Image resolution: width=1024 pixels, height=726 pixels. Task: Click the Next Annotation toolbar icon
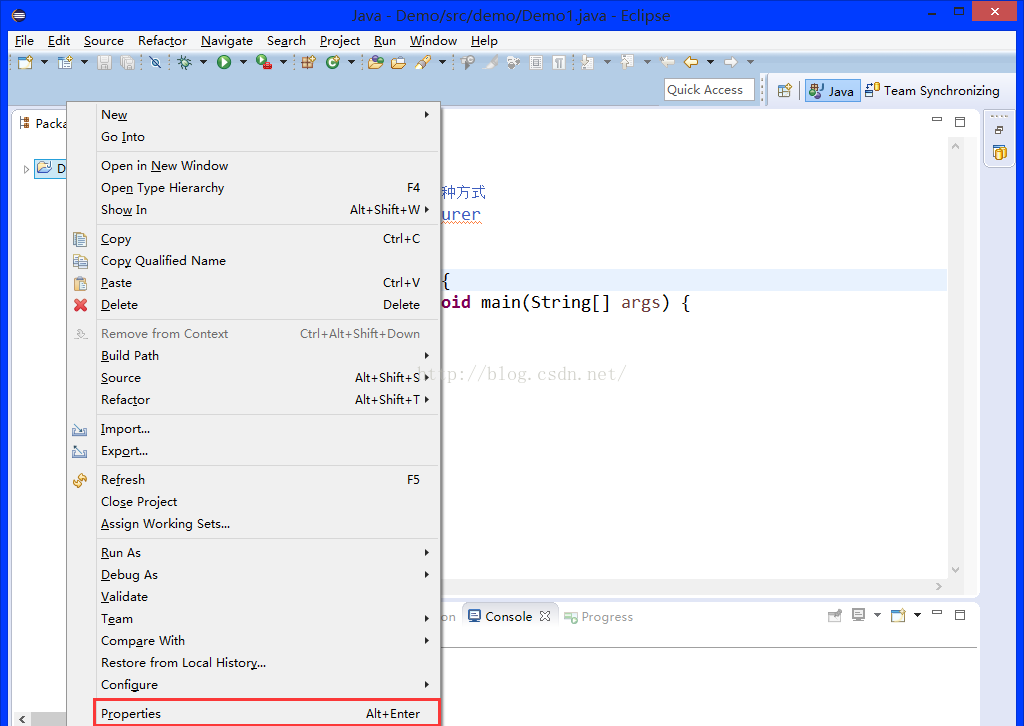[x=588, y=62]
